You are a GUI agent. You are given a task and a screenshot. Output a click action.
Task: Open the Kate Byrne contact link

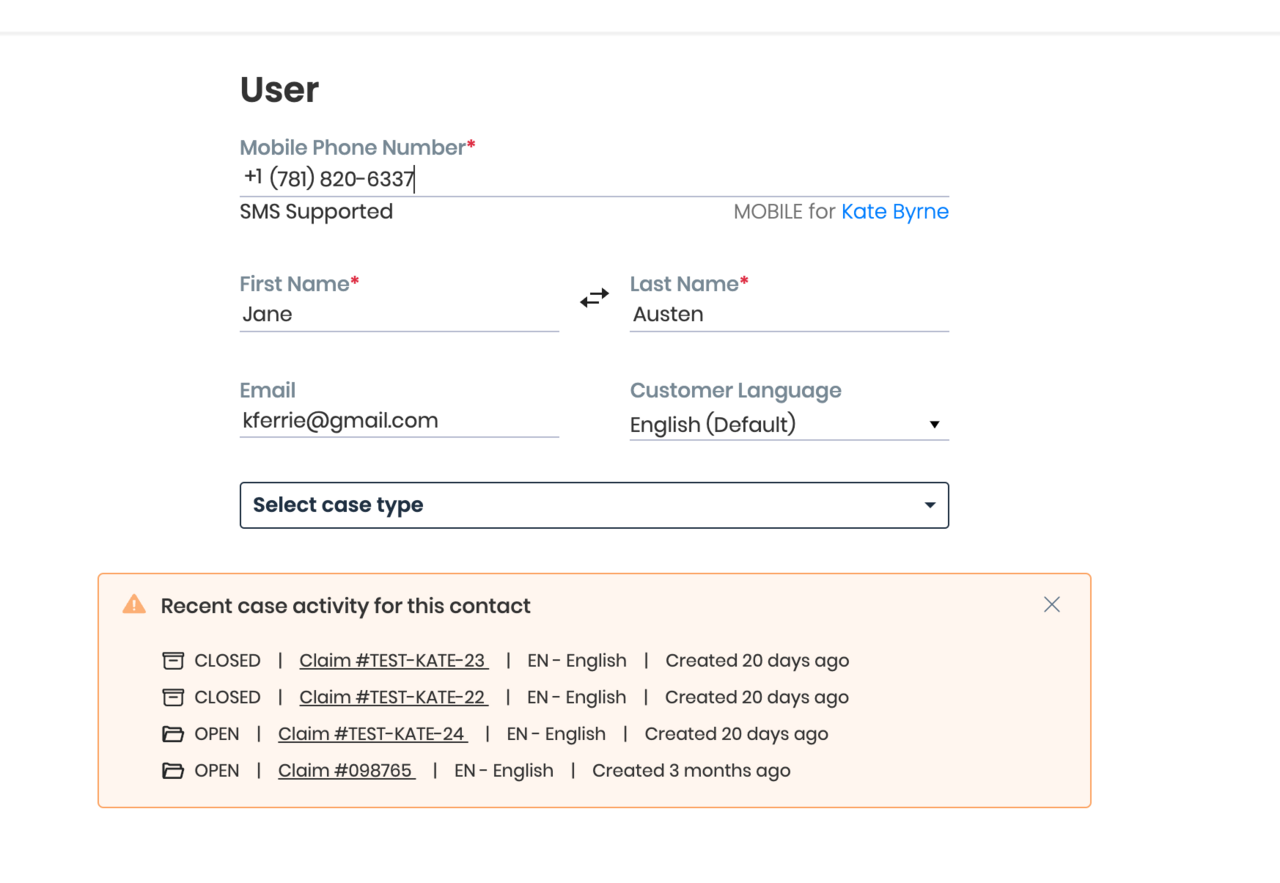[894, 212]
